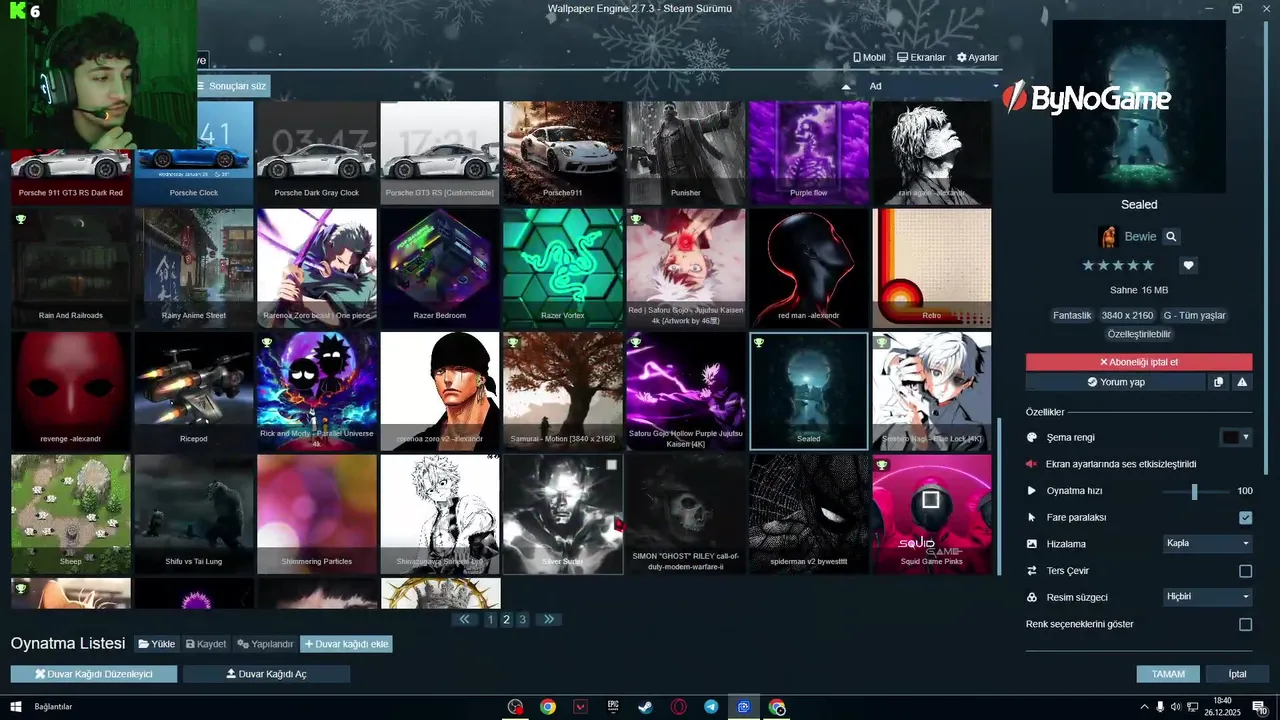The image size is (1280, 720).
Task: Click Duvar kağıdı ekle button
Action: pyautogui.click(x=346, y=644)
